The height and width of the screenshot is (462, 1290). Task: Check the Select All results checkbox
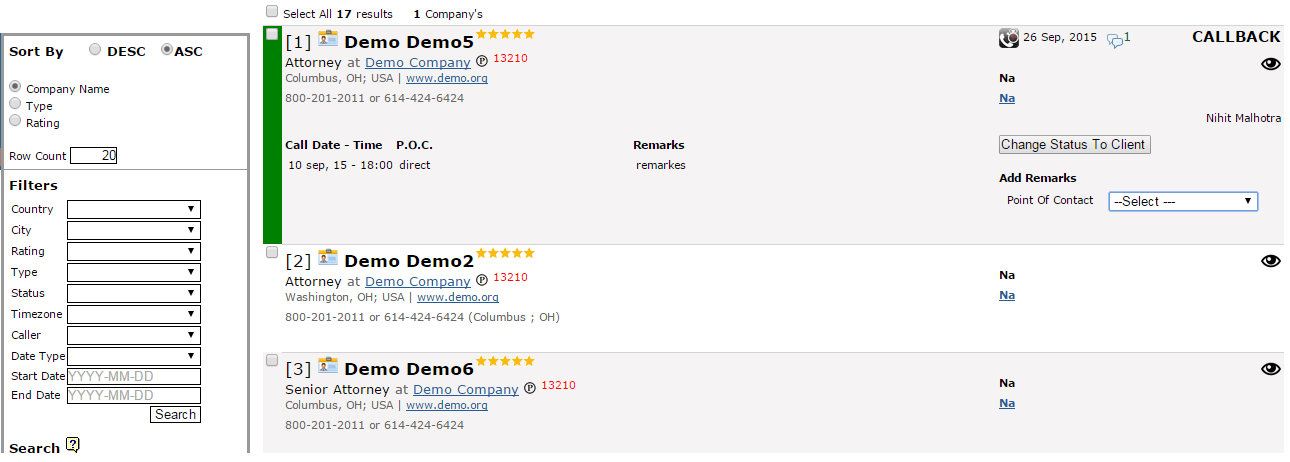point(272,12)
